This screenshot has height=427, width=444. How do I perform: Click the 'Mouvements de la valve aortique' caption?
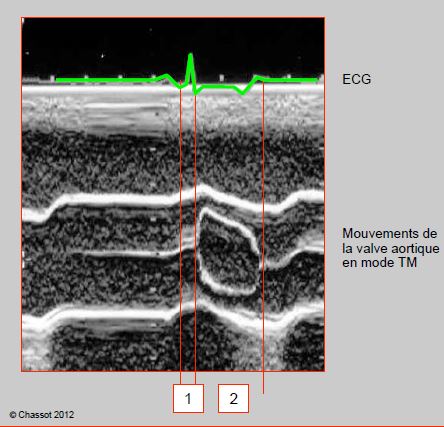point(391,248)
